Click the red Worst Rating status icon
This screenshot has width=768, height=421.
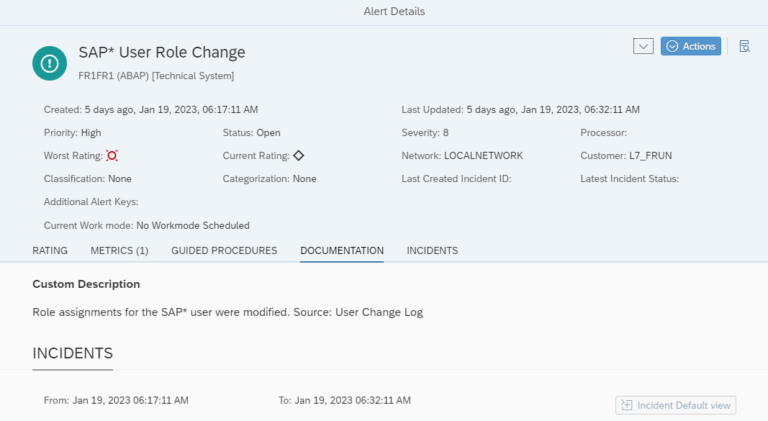coord(112,156)
